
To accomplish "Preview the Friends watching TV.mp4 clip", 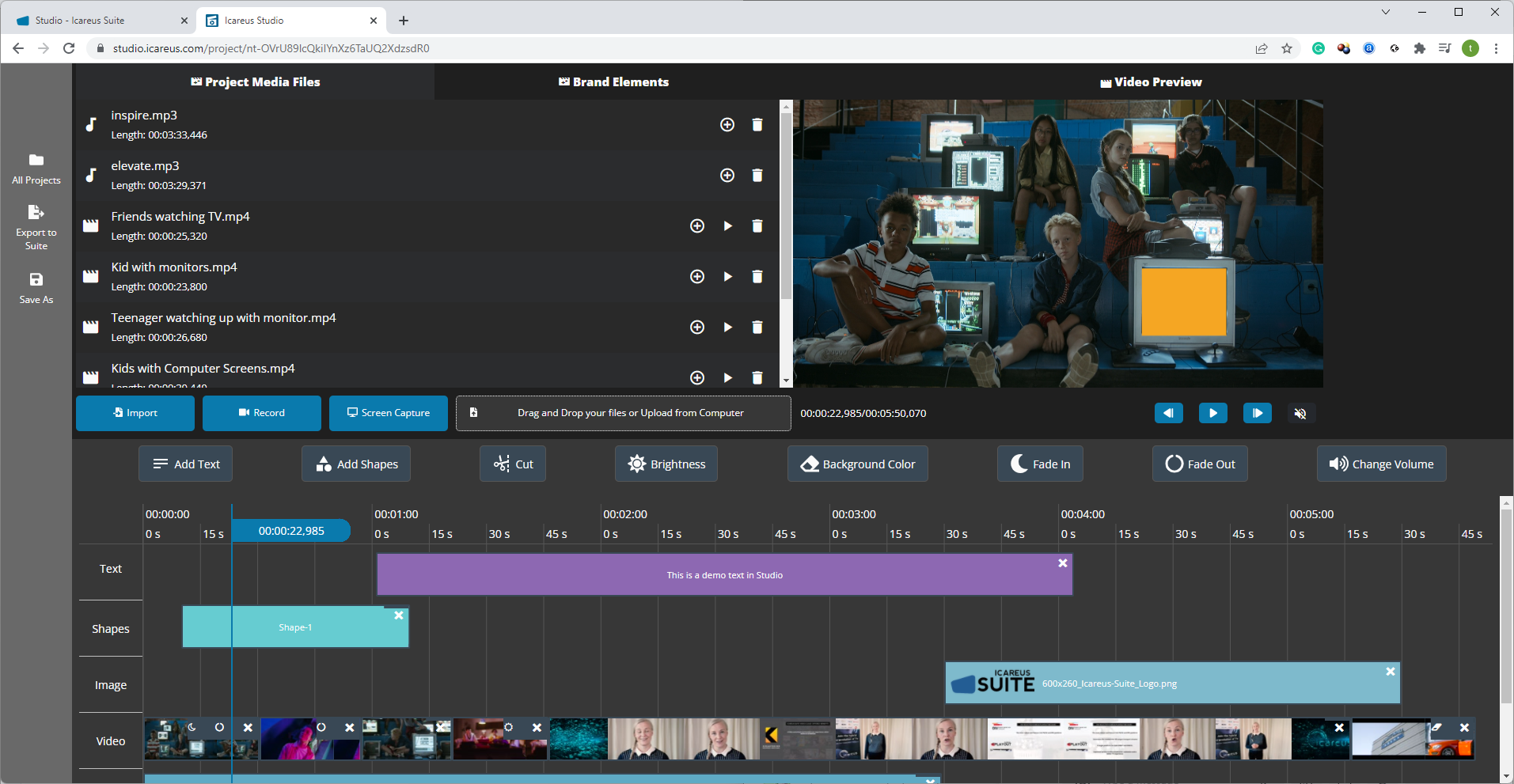I will coord(727,226).
